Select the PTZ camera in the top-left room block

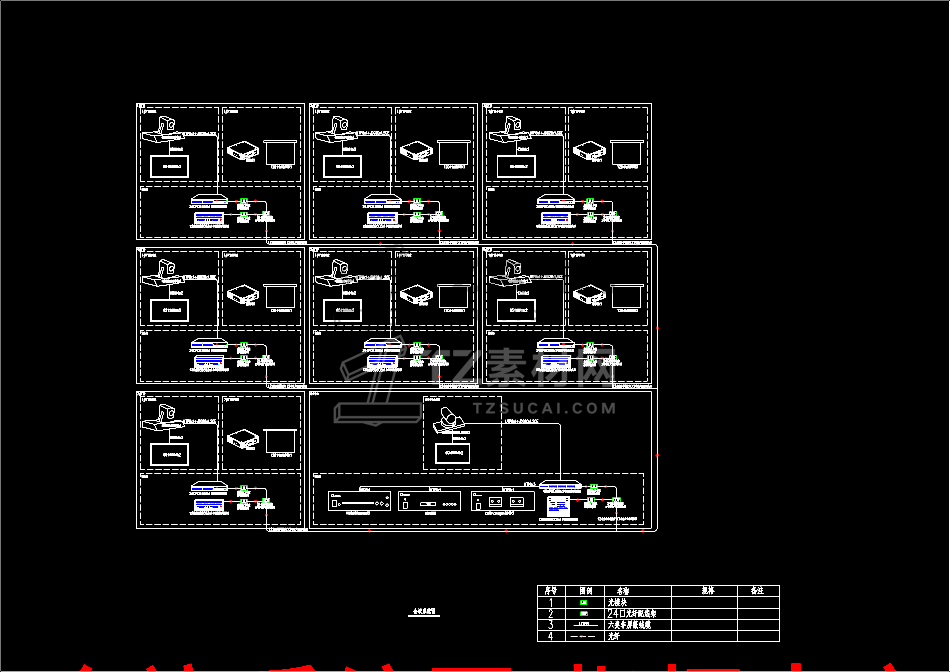click(x=162, y=130)
